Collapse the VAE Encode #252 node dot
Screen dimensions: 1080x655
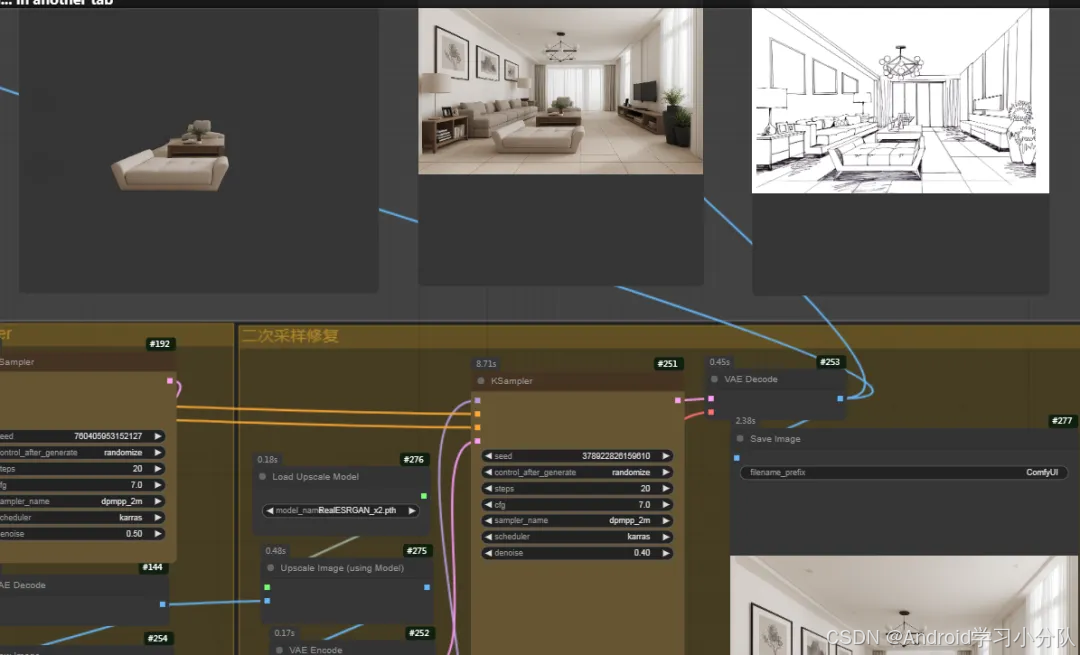(279, 649)
